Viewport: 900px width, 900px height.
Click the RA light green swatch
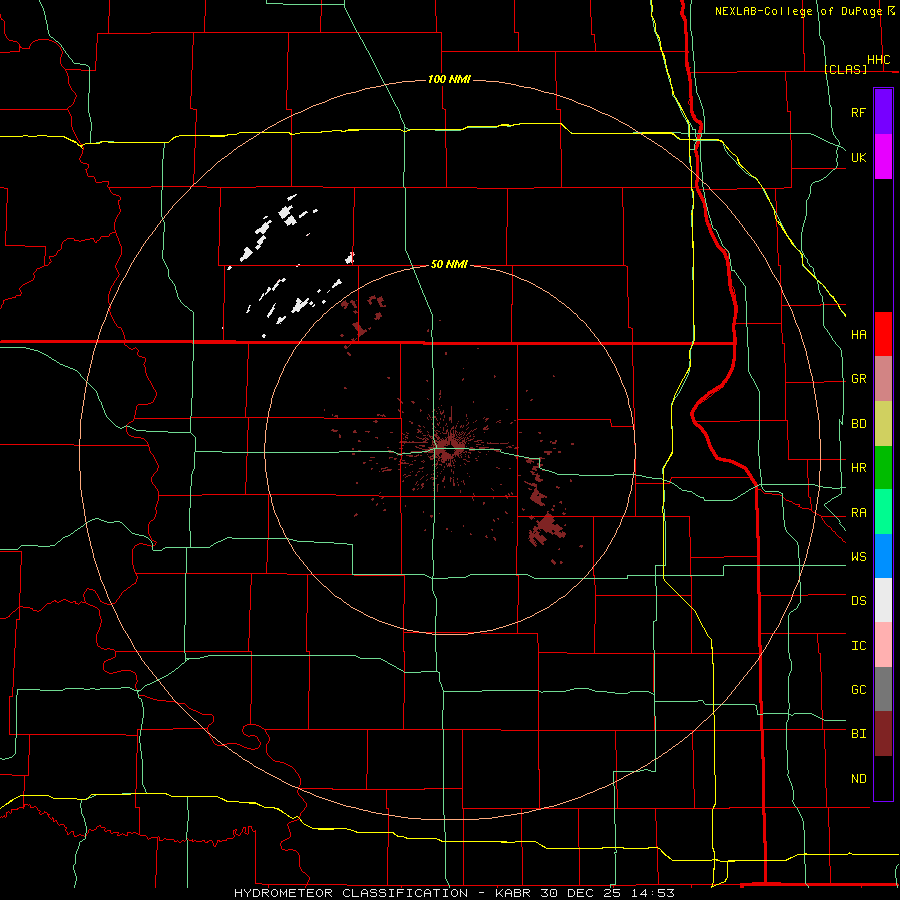883,512
